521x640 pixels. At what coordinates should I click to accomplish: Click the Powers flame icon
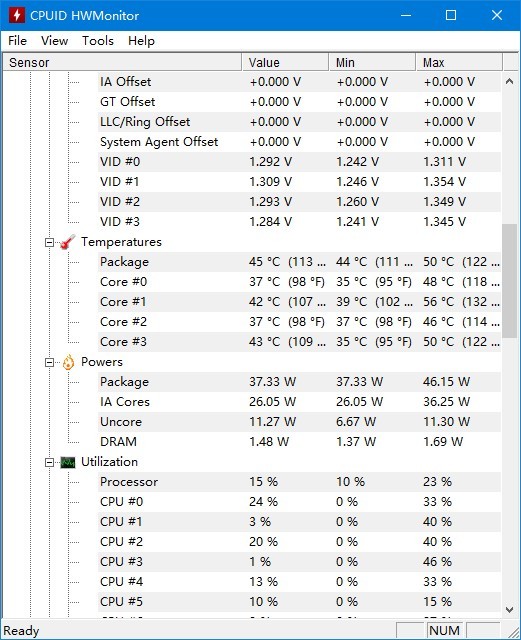(68, 362)
